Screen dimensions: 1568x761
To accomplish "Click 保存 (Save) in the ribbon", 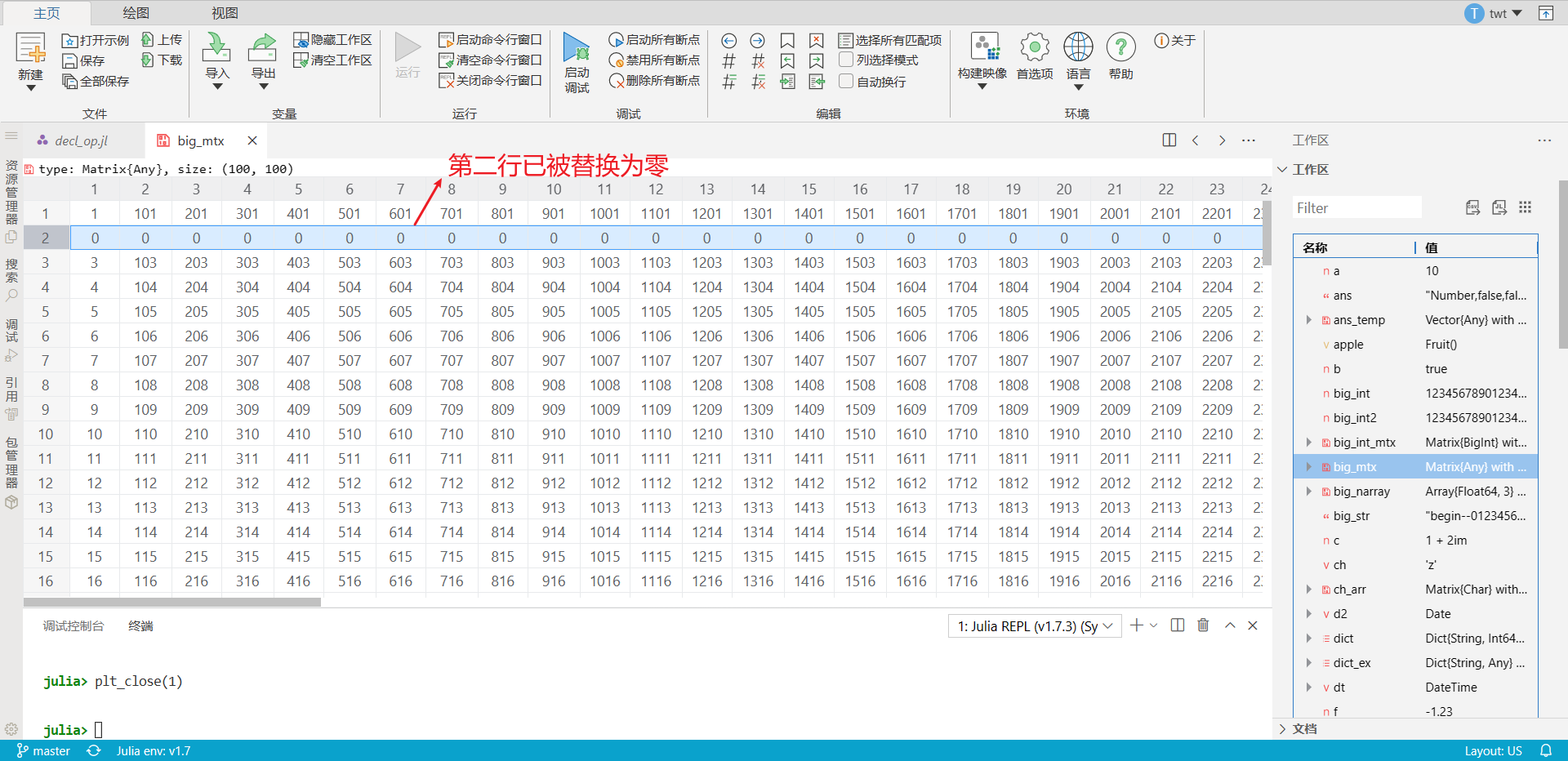I will [x=83, y=60].
